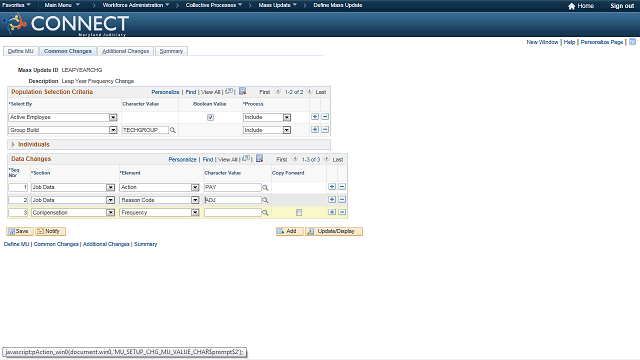
Task: Open Main Menu
Action: pyautogui.click(x=62, y=5)
